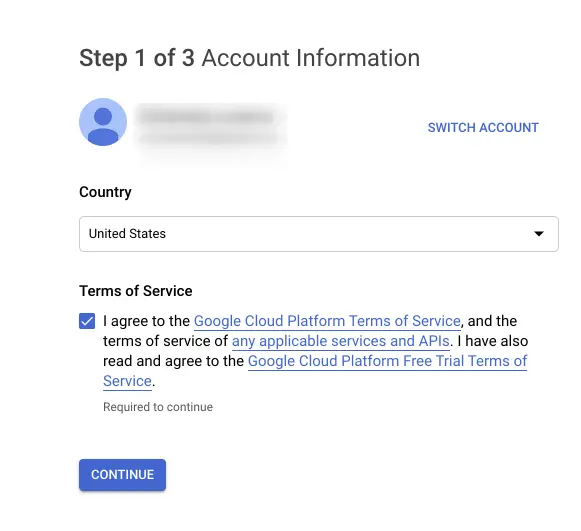Click the blurred account name text
The height and width of the screenshot is (531, 581).
(208, 117)
